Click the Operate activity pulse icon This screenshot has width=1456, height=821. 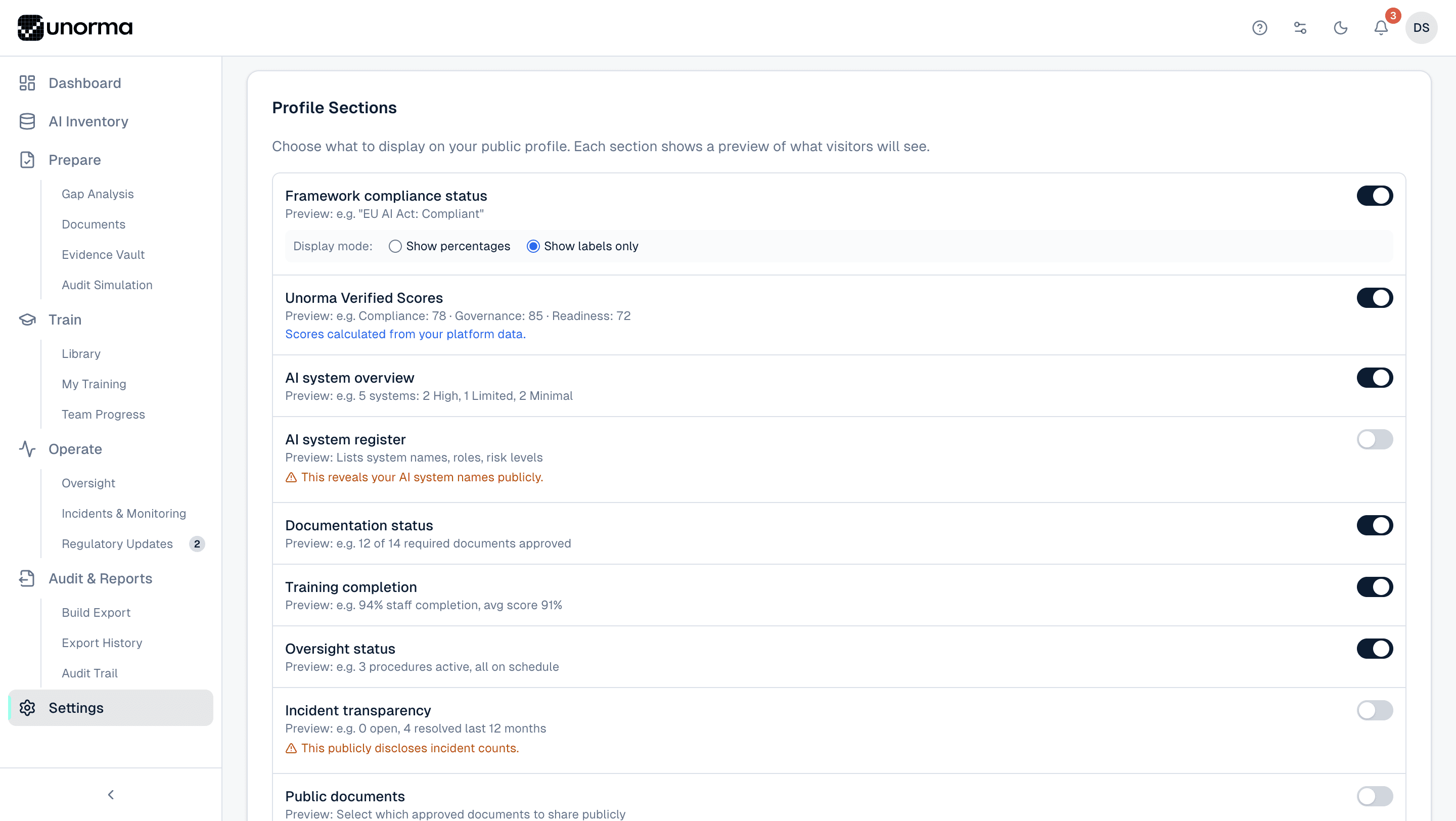pos(27,449)
